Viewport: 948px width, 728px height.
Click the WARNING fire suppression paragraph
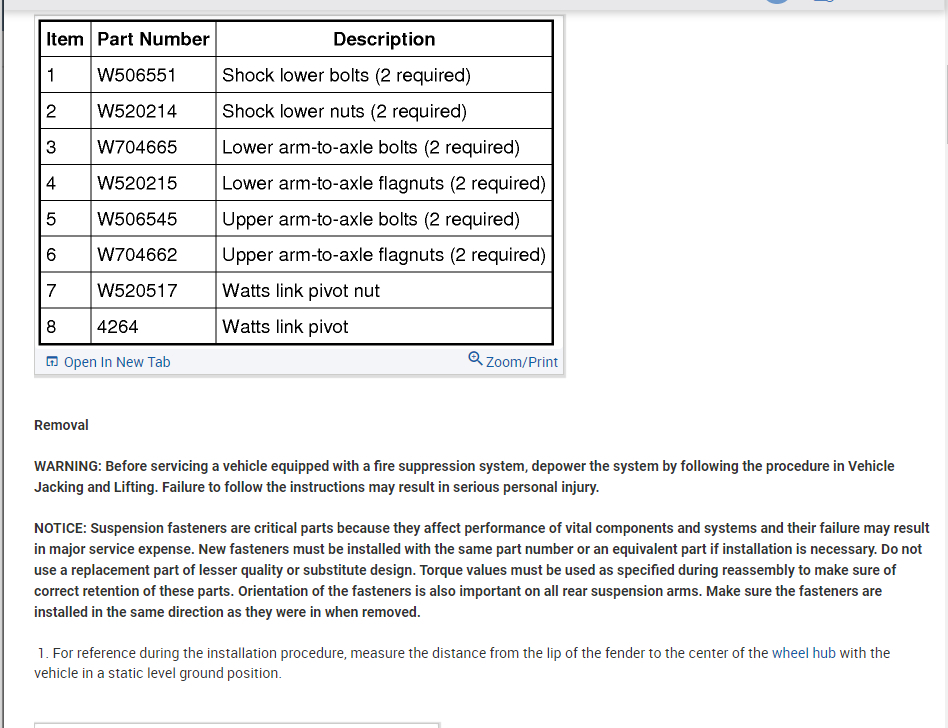[x=464, y=476]
